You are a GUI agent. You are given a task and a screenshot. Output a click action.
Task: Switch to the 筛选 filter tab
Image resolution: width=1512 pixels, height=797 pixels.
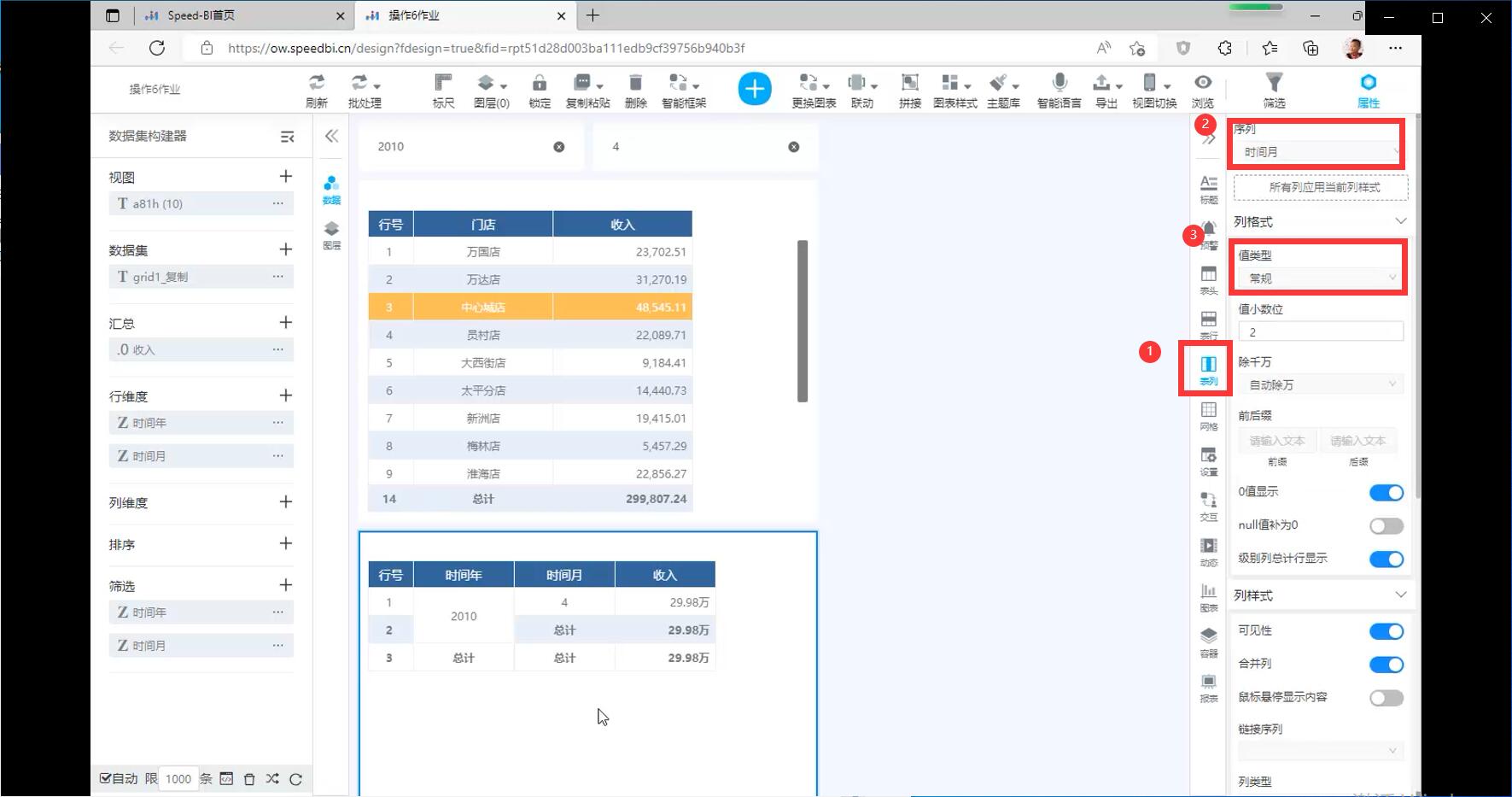tap(1275, 90)
